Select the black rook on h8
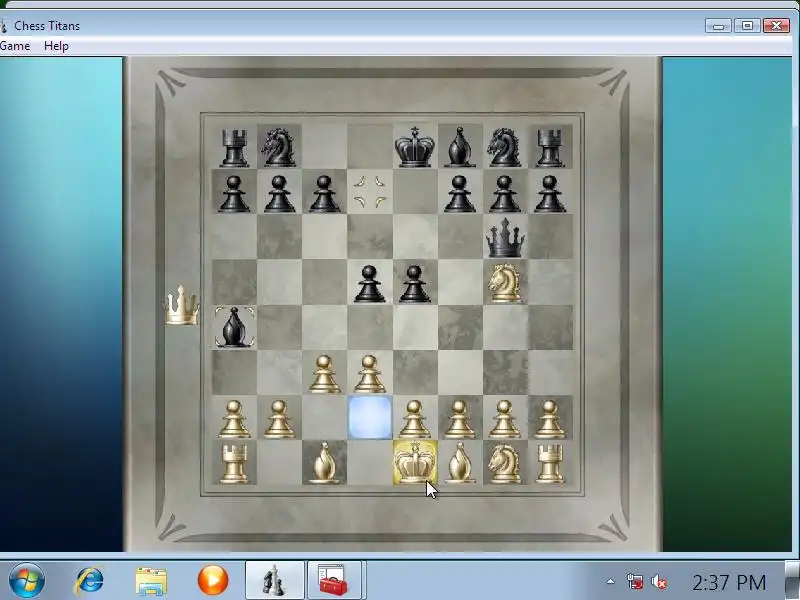The image size is (800, 600). coord(549,148)
